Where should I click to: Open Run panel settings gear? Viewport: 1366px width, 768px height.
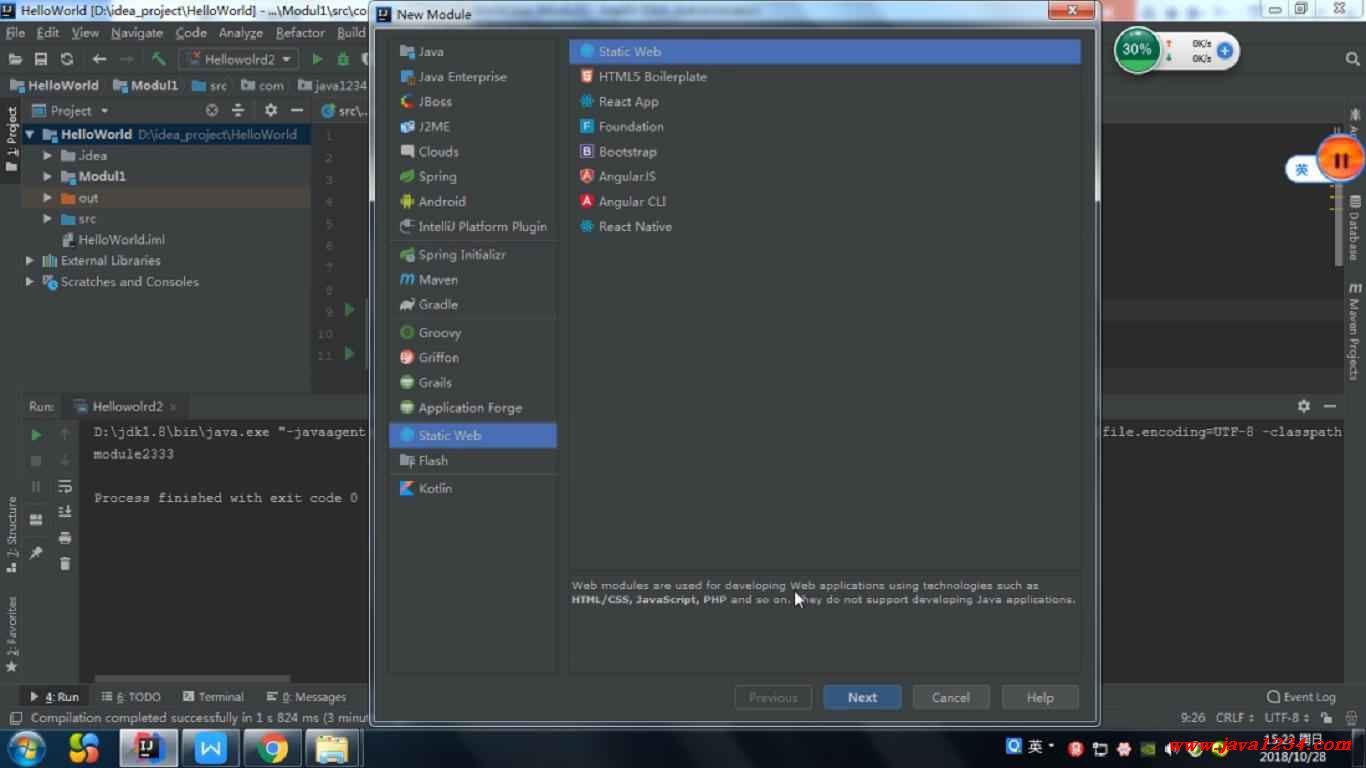pos(1303,406)
